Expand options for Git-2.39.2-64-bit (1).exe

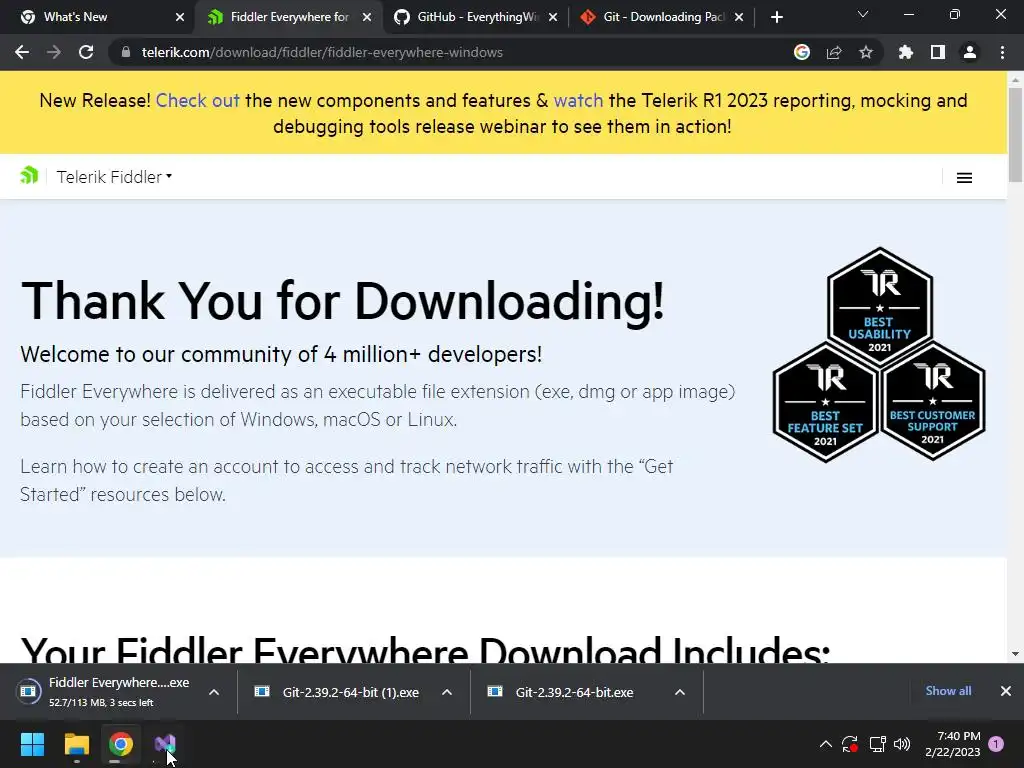point(447,692)
